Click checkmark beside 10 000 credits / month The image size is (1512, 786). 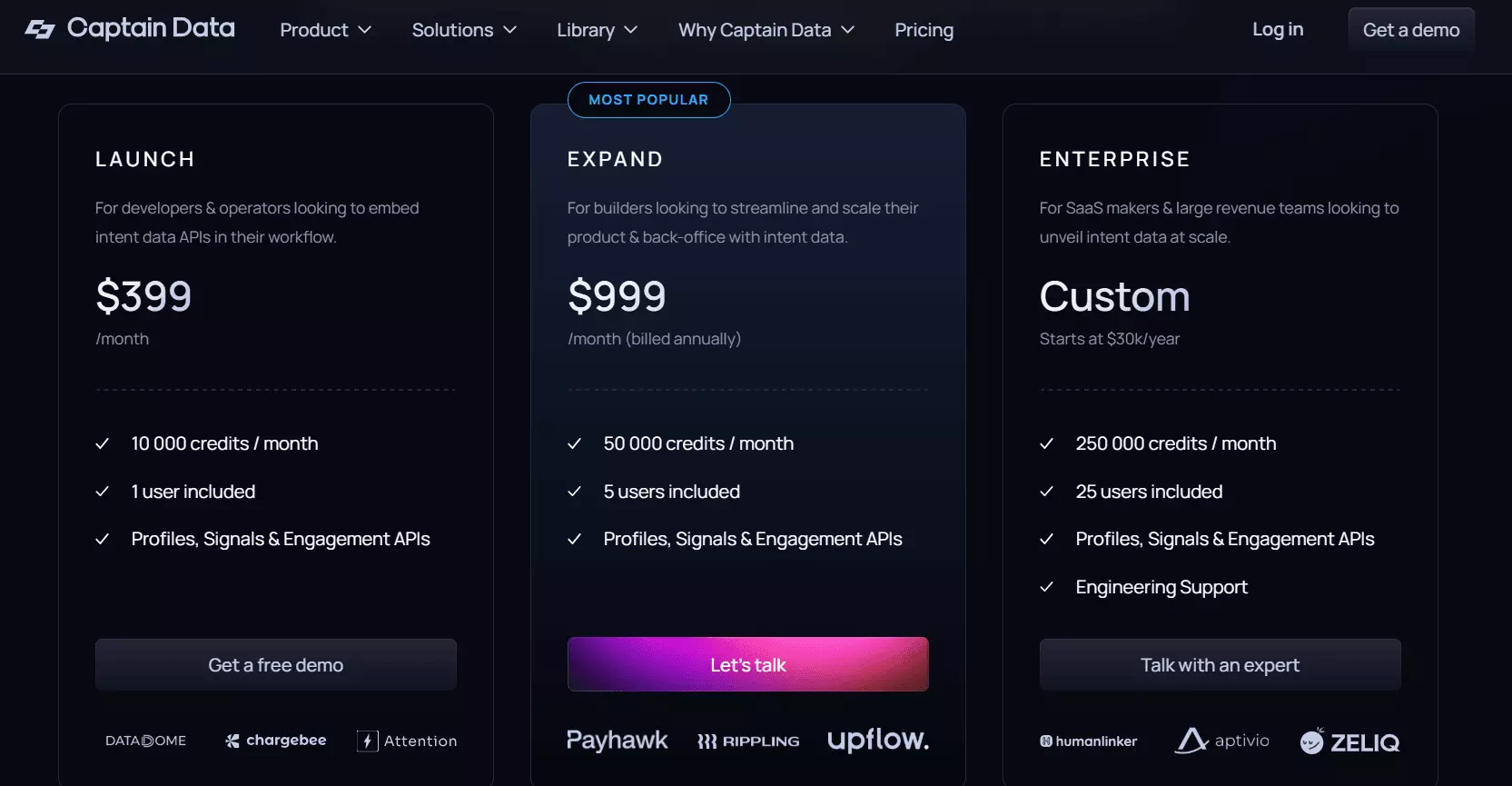pos(103,443)
